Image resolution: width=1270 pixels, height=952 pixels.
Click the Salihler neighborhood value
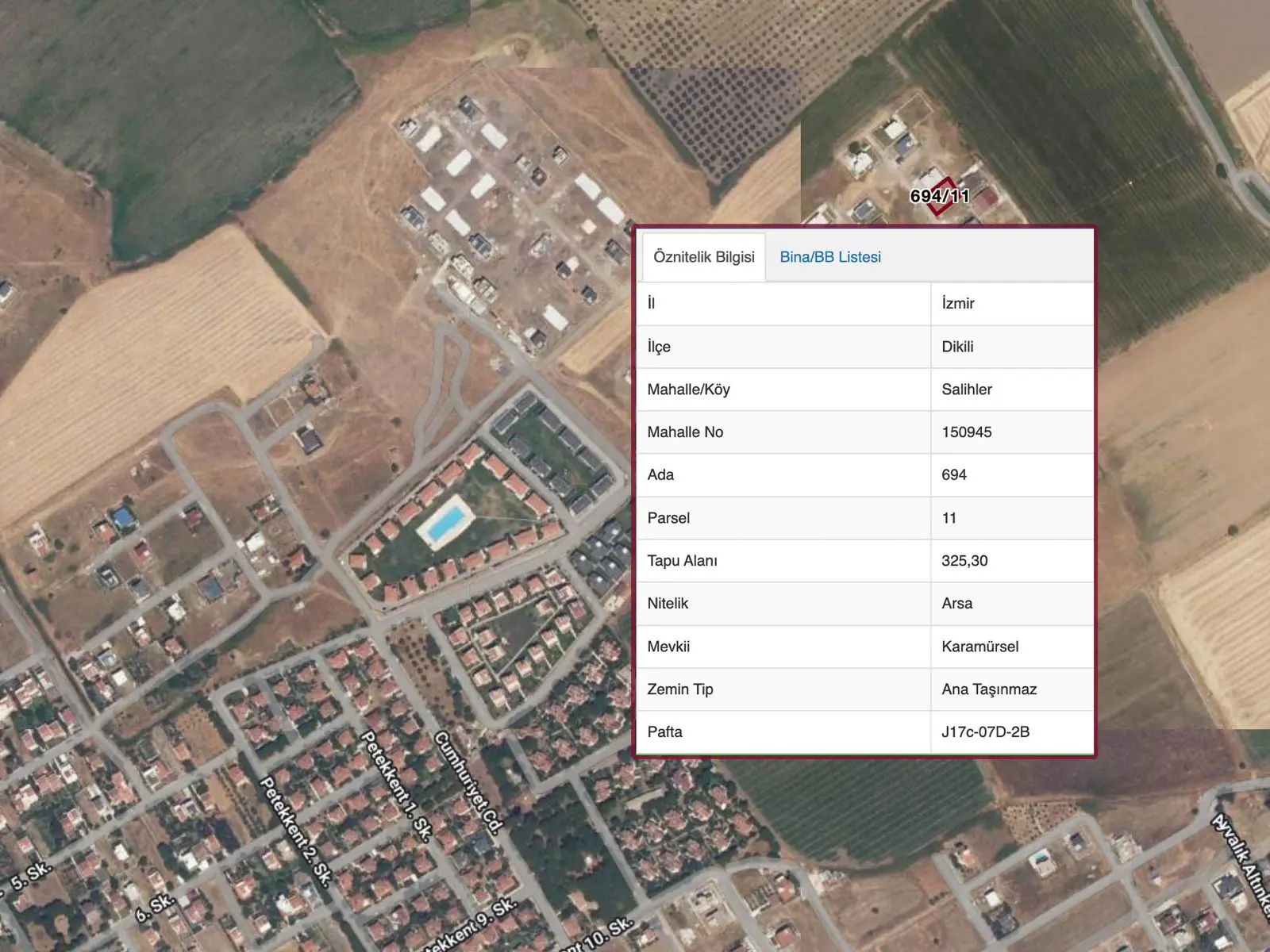[967, 390]
